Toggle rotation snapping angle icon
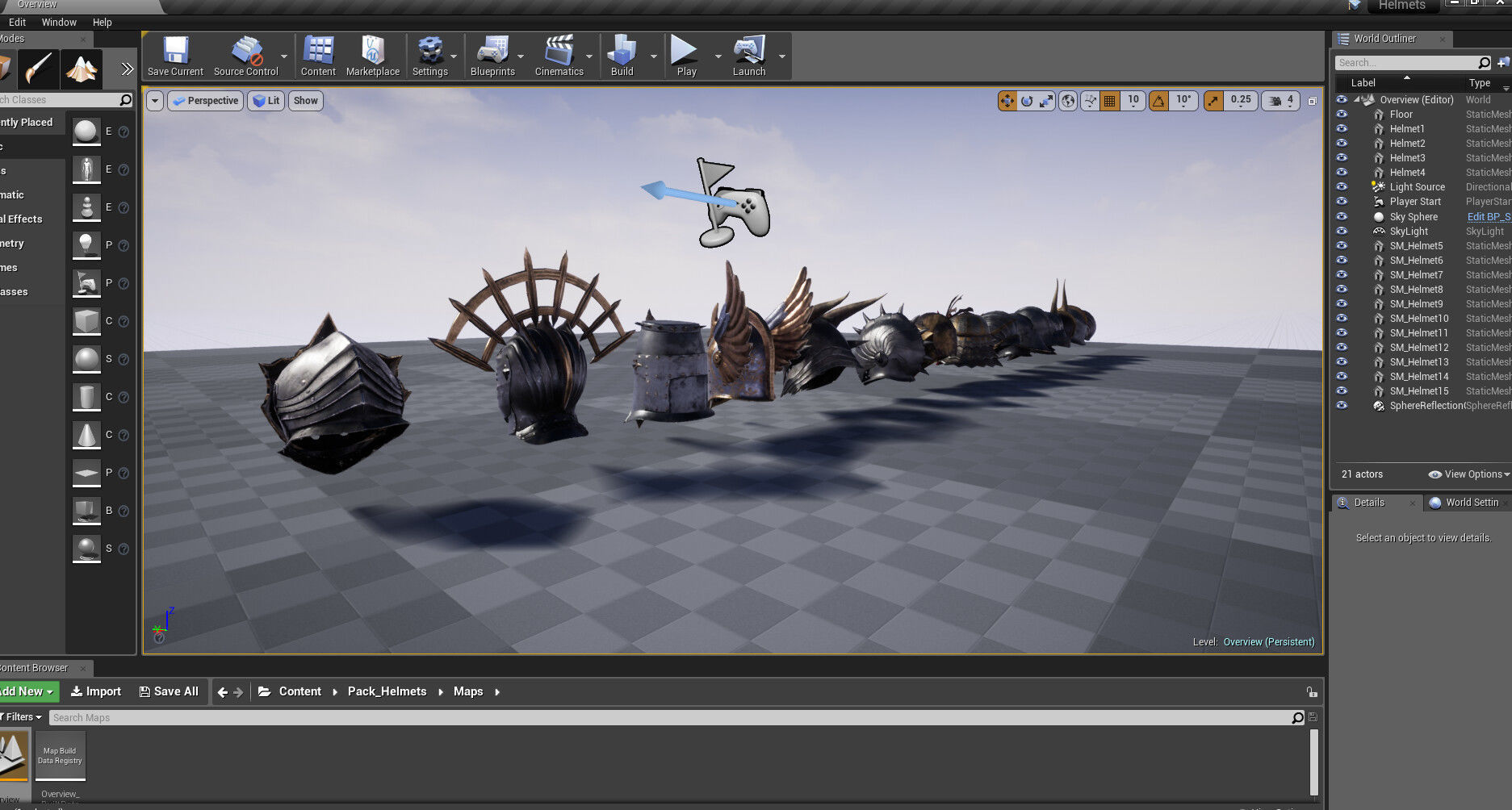 [1158, 101]
